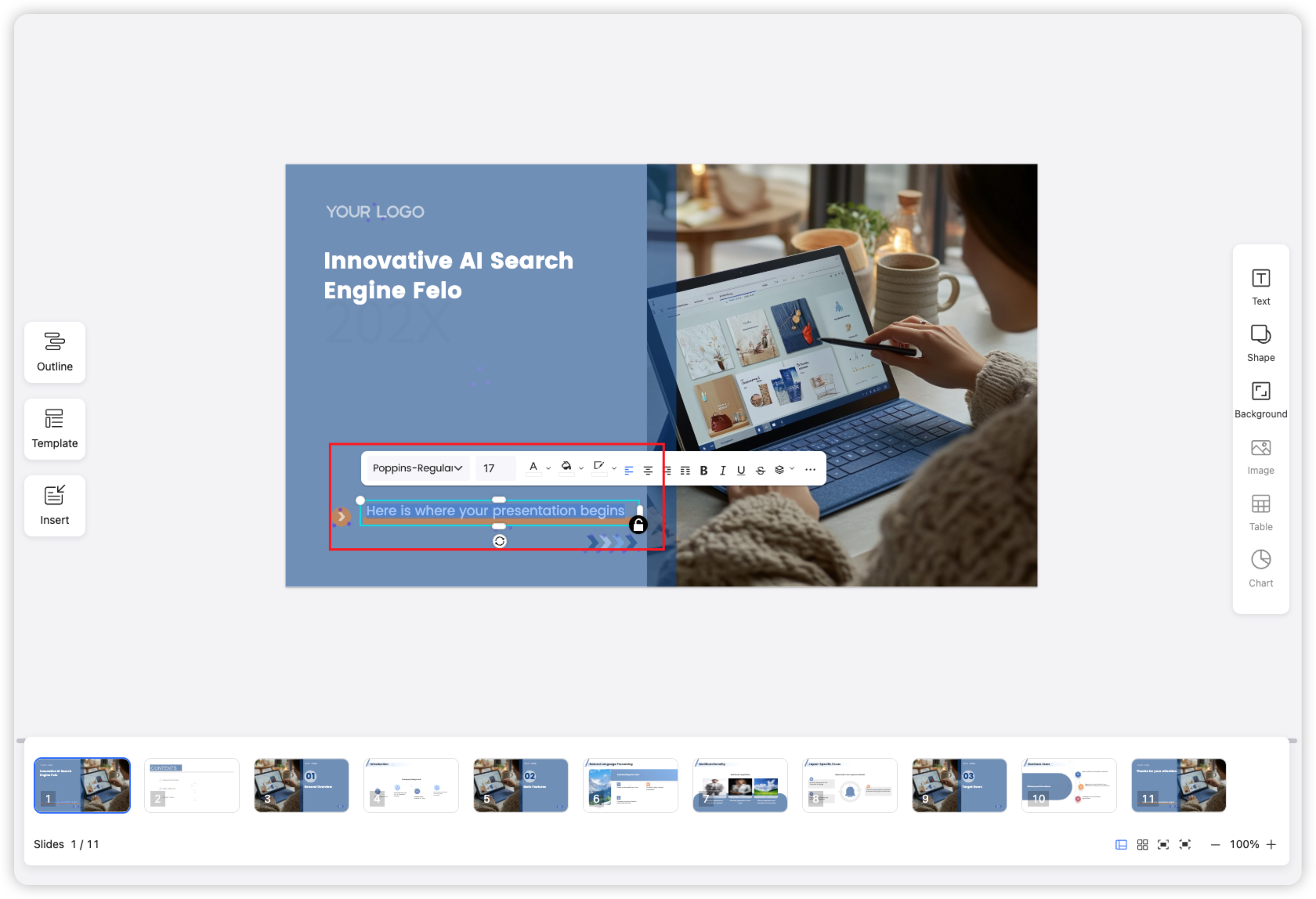Screen dimensions: 1316x899
Task: Select the Shape tool
Action: [x=1261, y=343]
